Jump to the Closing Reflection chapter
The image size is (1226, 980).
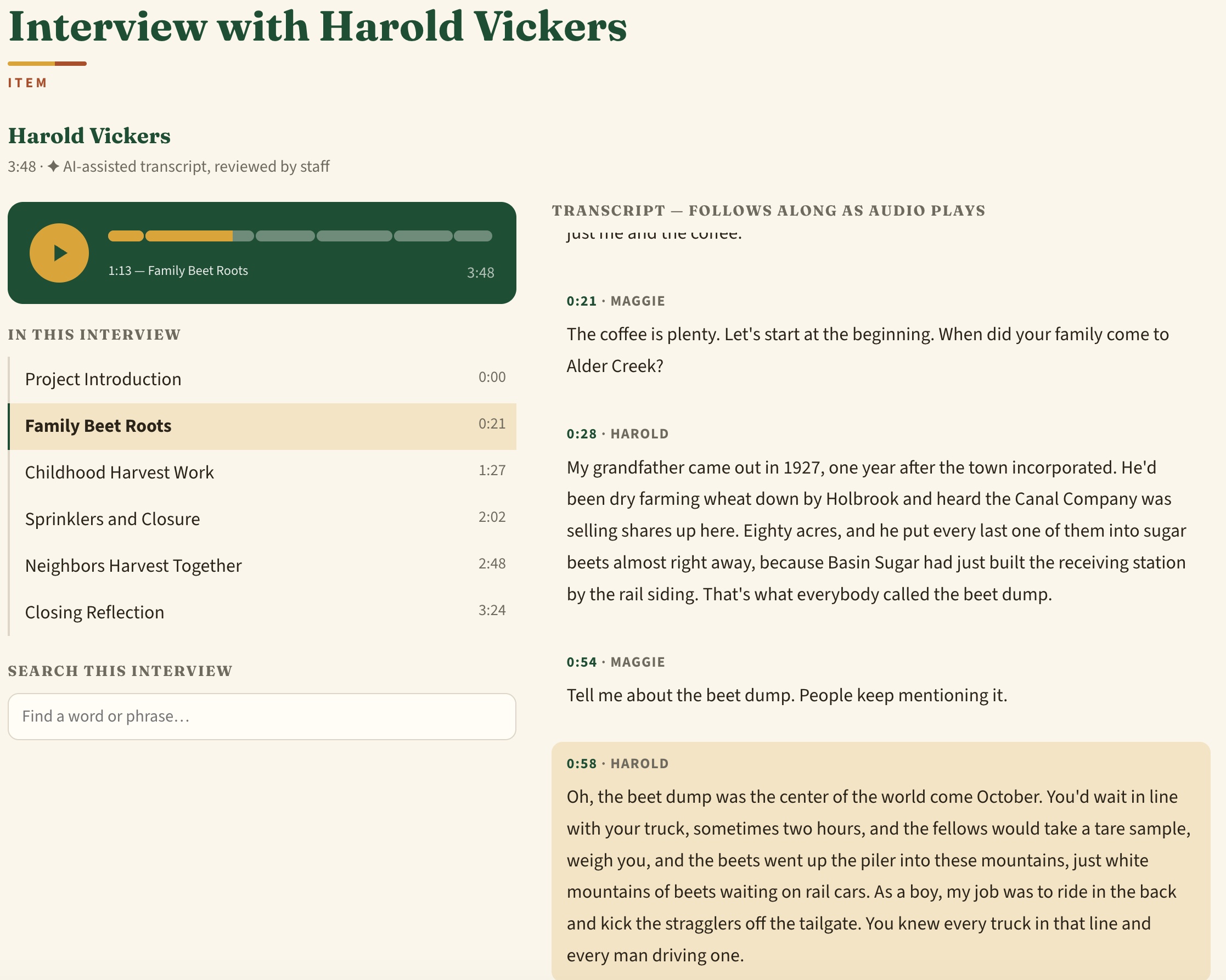pos(263,612)
